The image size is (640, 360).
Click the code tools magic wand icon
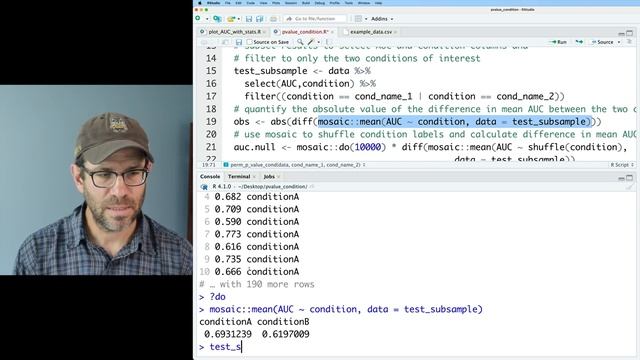click(x=311, y=42)
